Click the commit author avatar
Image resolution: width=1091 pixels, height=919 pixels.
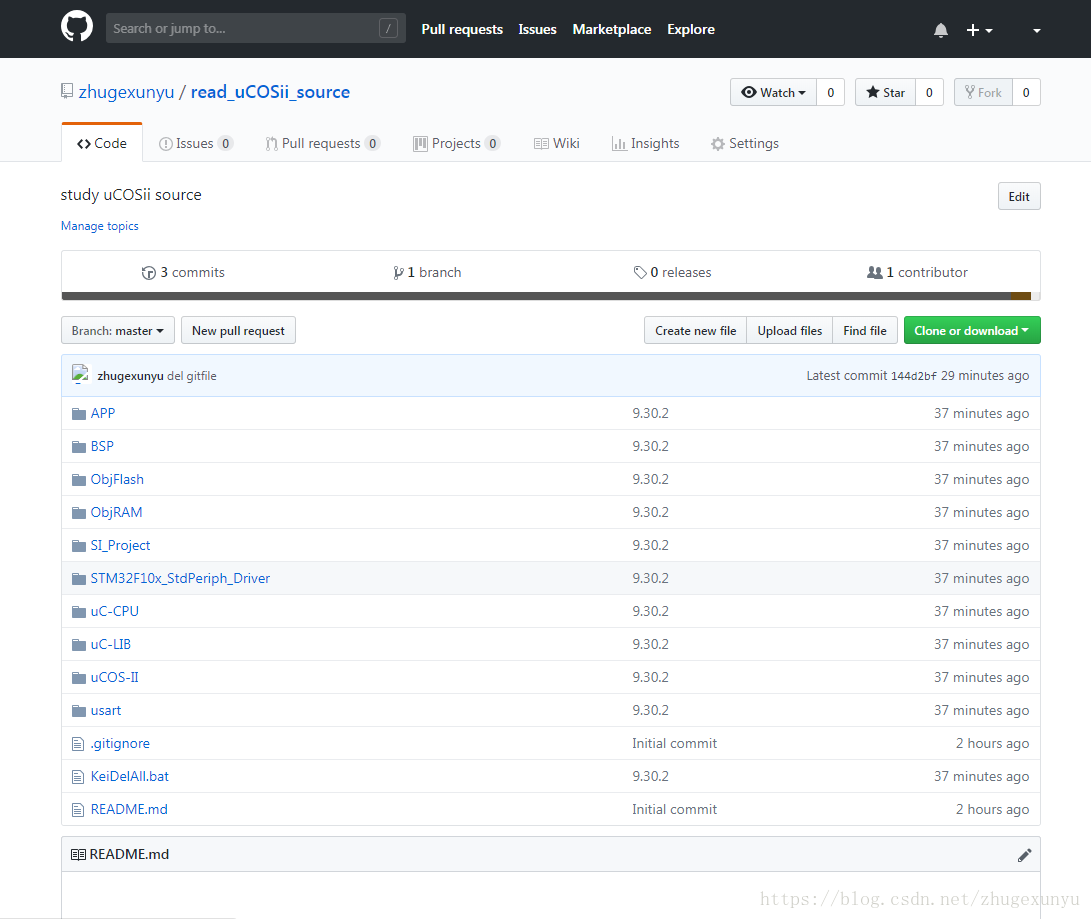click(81, 374)
